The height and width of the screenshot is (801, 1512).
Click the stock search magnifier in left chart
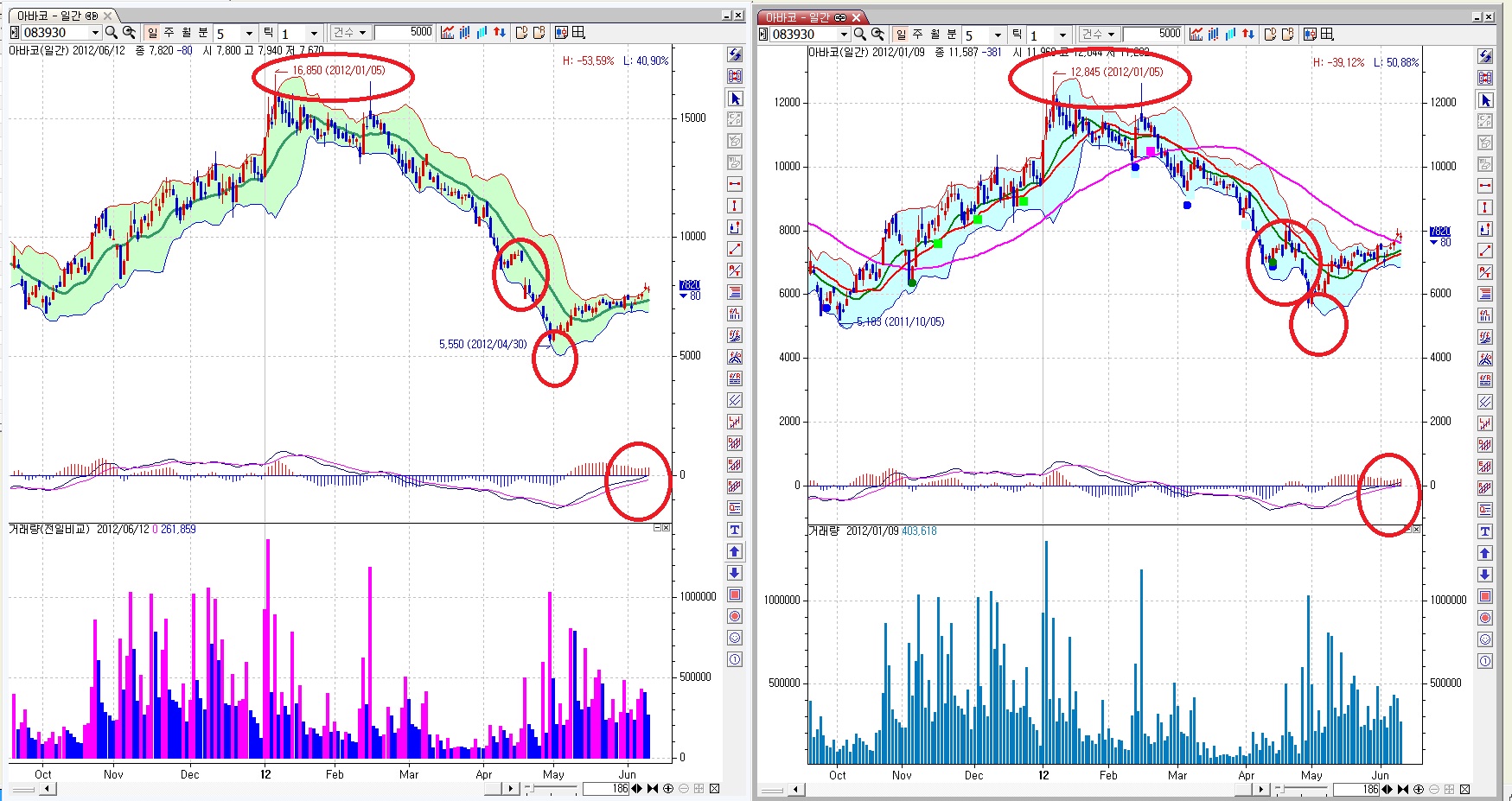click(x=112, y=33)
